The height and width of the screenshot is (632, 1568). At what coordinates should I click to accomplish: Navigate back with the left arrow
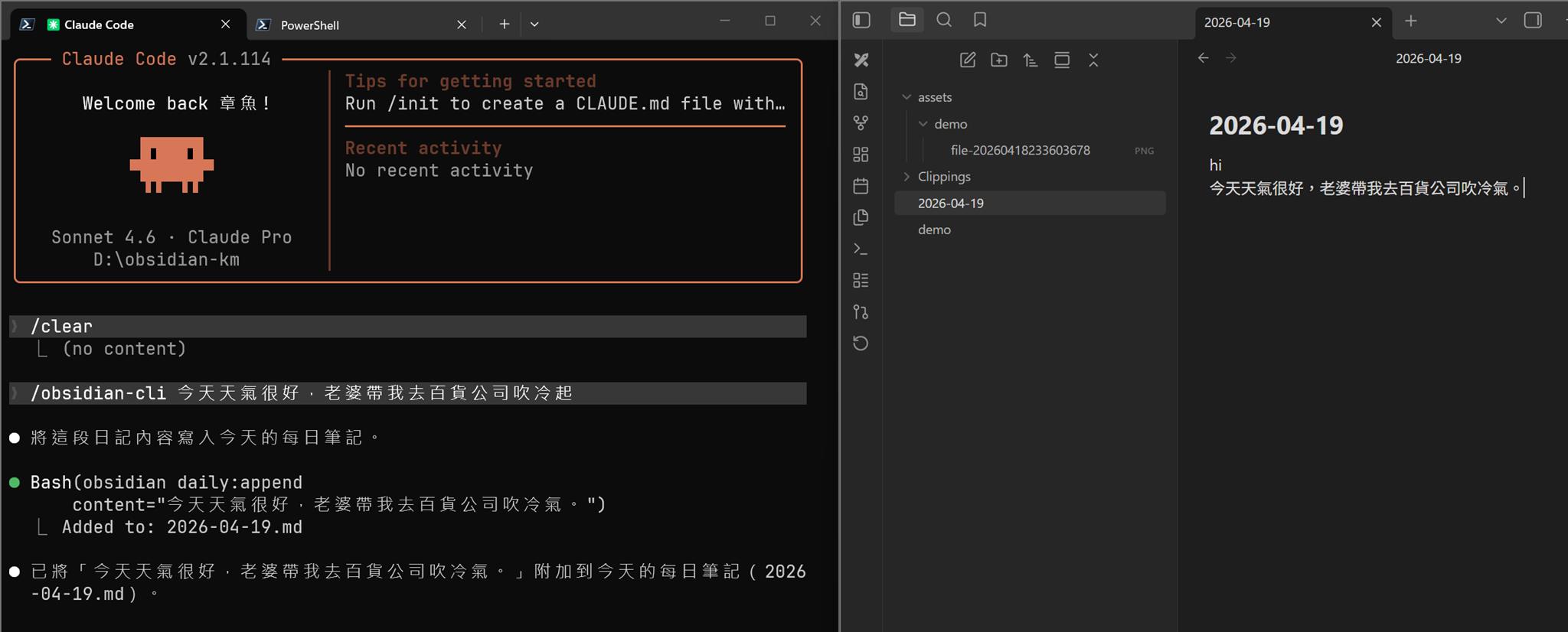click(x=1204, y=58)
